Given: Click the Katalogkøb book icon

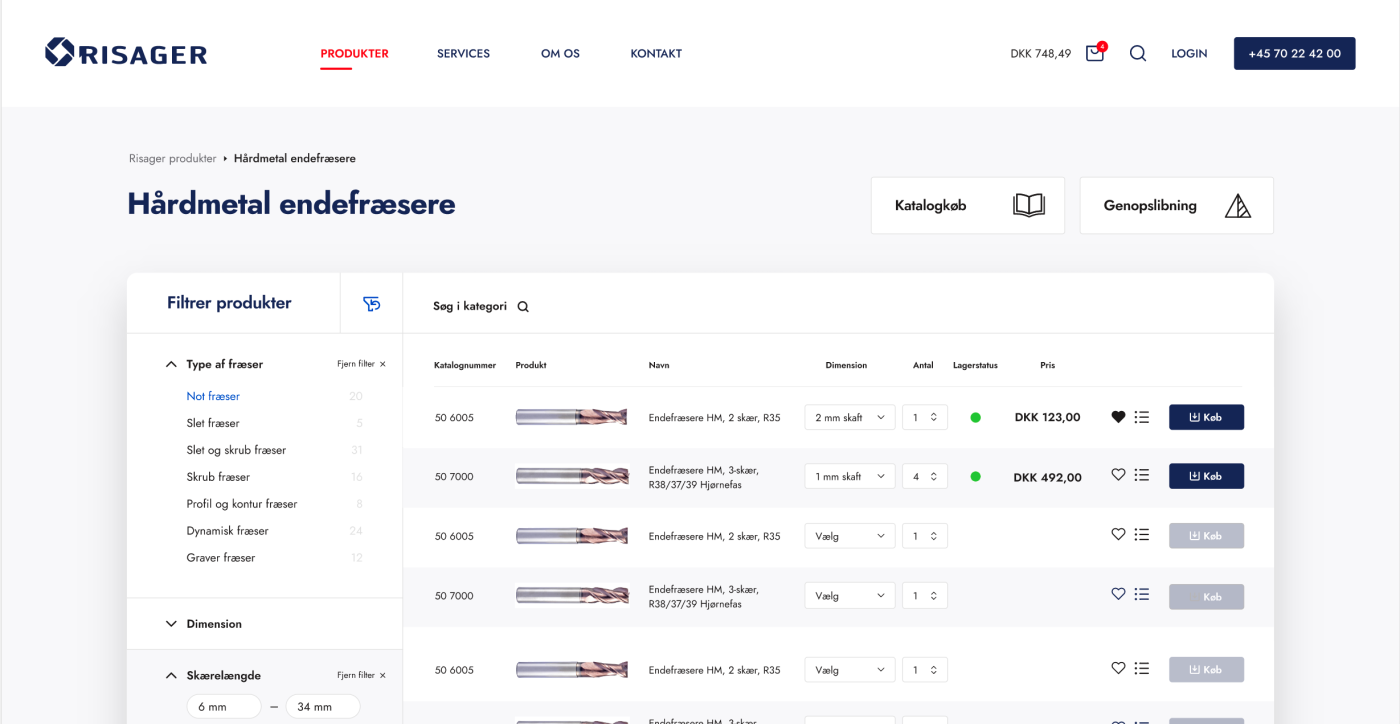Looking at the screenshot, I should (1028, 206).
